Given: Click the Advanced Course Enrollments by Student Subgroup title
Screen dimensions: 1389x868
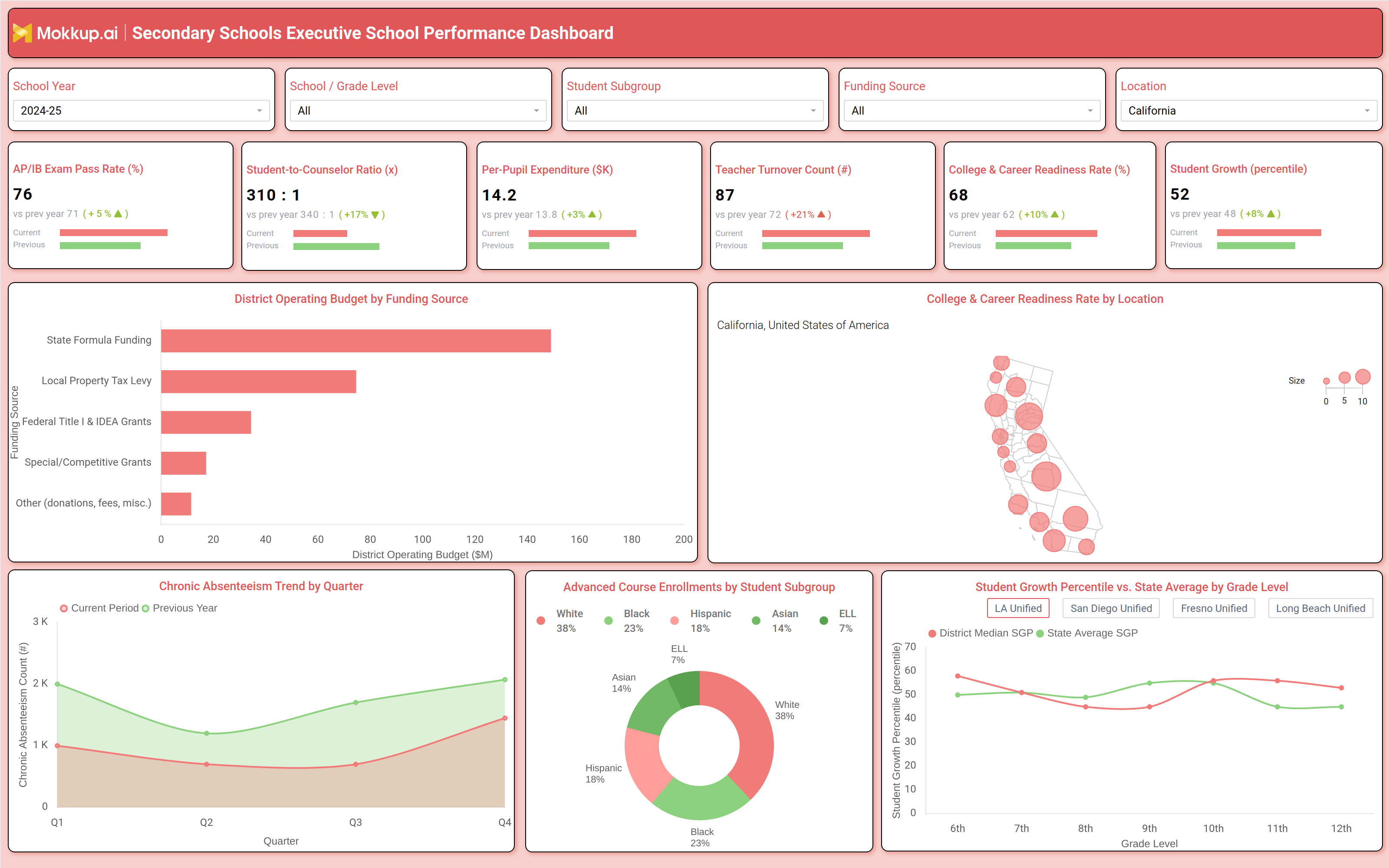Looking at the screenshot, I should (x=699, y=587).
